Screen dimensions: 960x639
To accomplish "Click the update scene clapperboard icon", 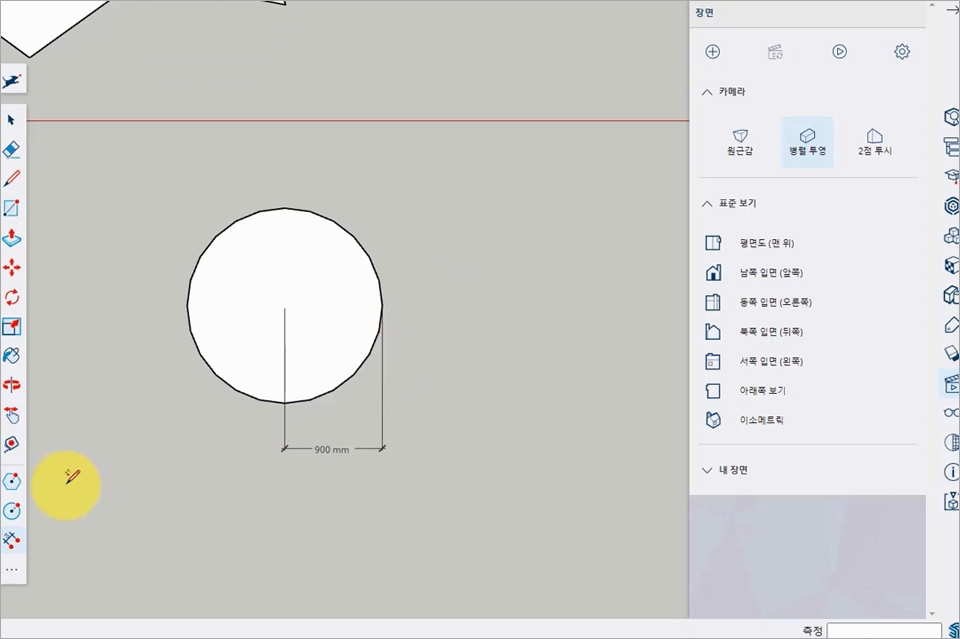I will click(x=775, y=52).
